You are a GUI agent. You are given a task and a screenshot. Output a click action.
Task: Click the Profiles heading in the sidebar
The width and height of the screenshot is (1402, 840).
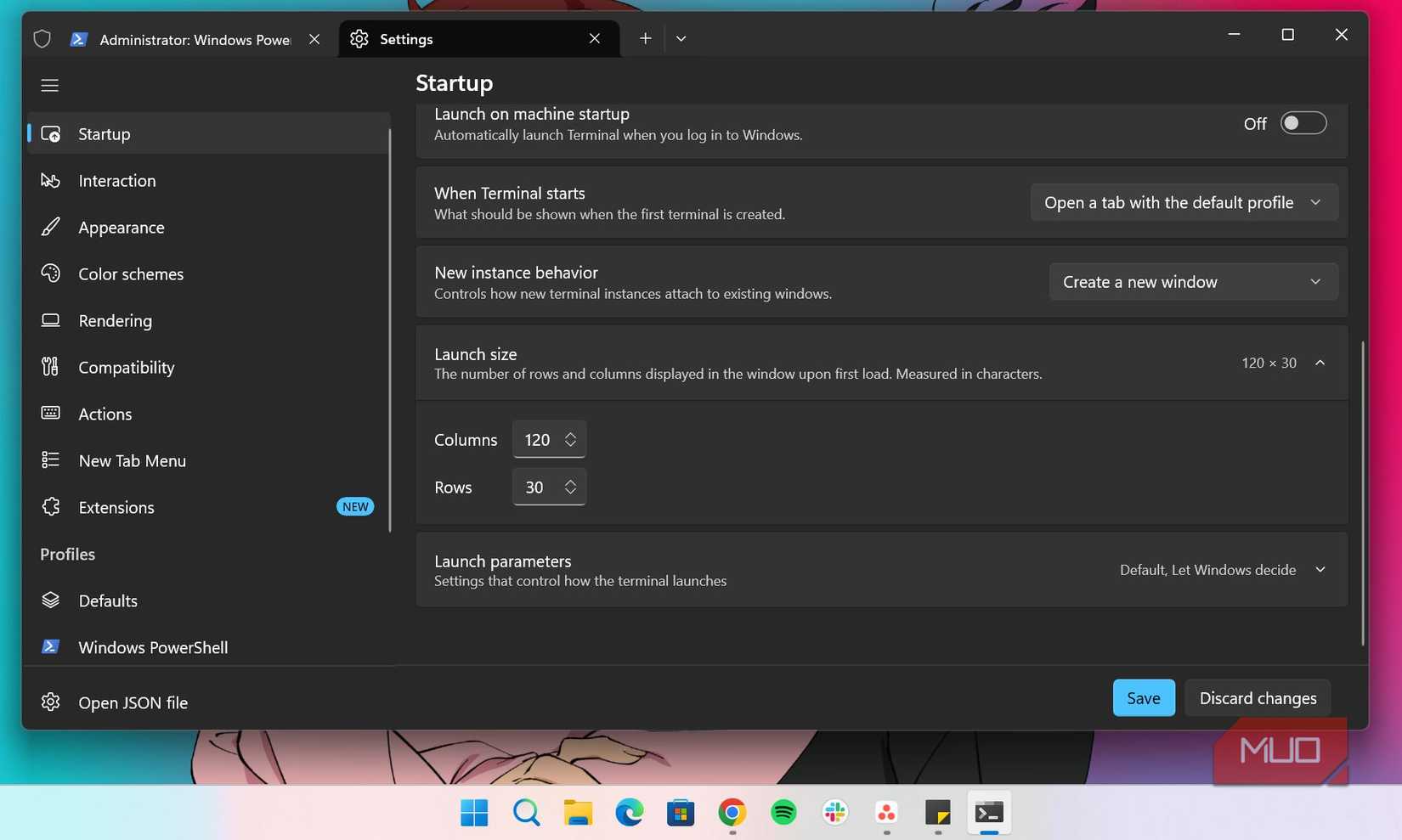point(68,554)
